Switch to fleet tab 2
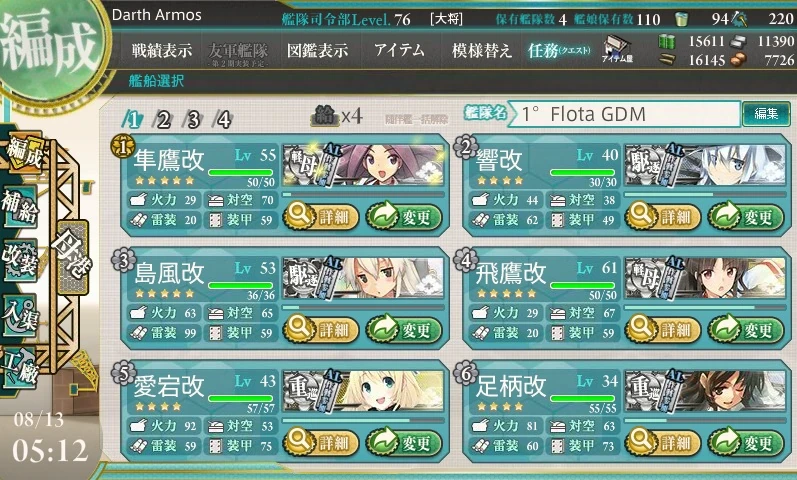This screenshot has width=797, height=480. (x=164, y=120)
